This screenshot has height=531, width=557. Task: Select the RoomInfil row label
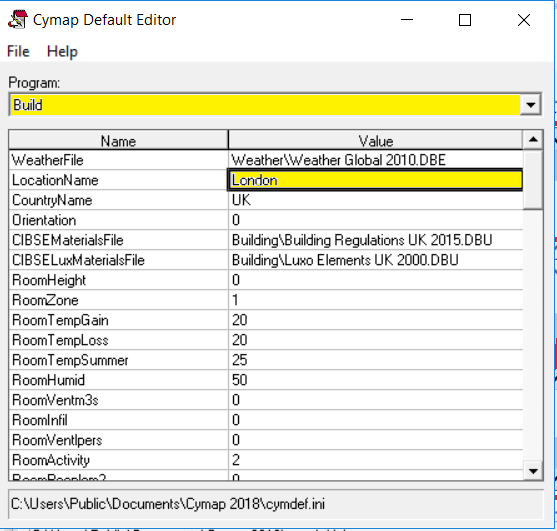coord(118,420)
